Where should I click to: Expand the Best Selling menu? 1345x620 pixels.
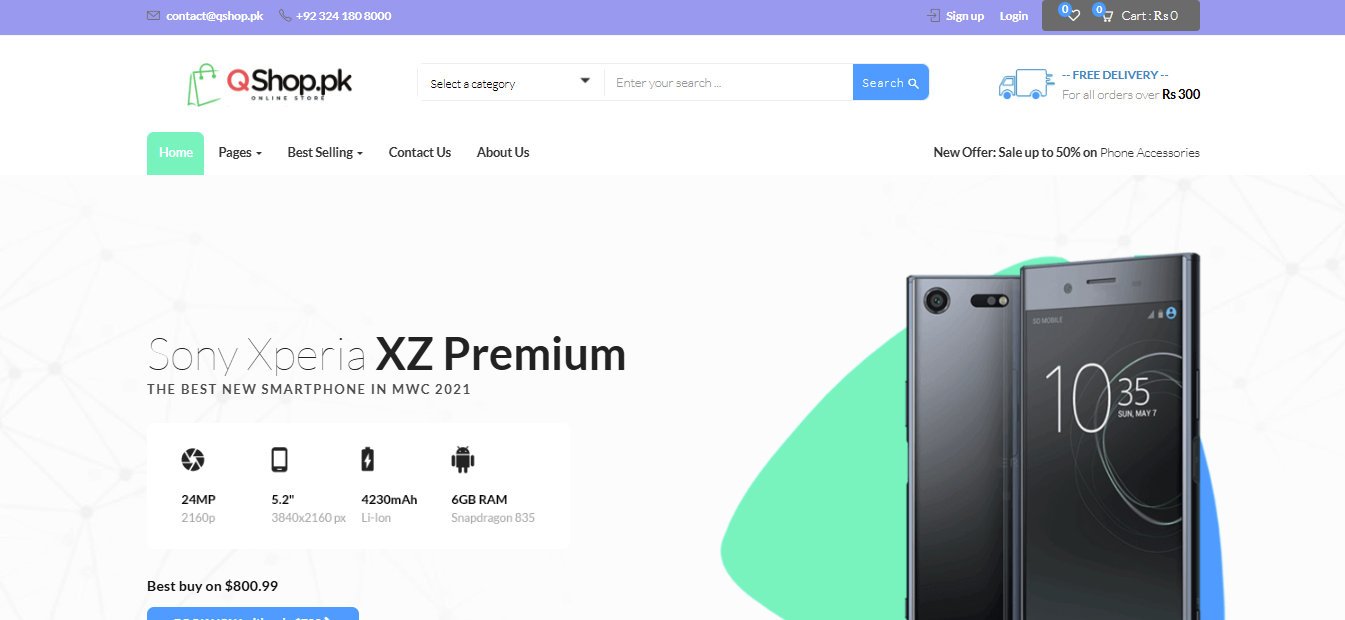click(x=325, y=153)
